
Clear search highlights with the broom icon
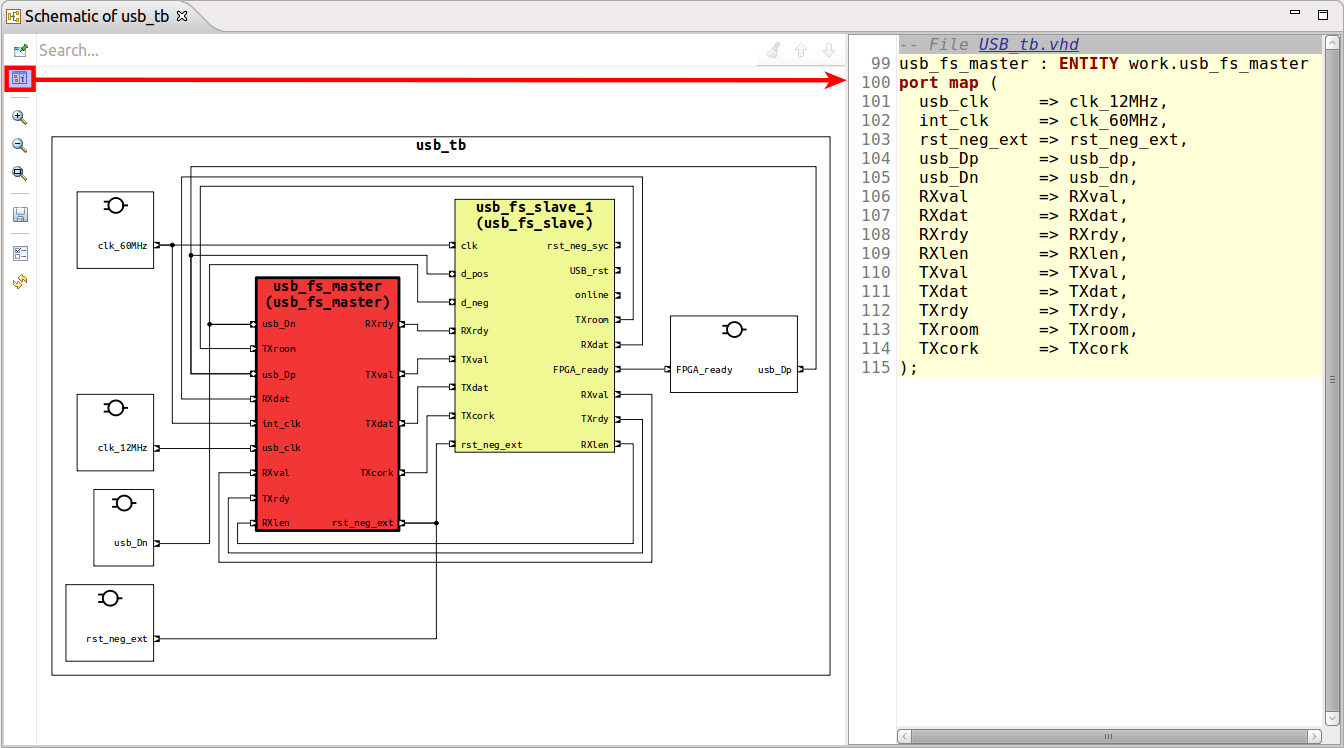click(x=771, y=49)
